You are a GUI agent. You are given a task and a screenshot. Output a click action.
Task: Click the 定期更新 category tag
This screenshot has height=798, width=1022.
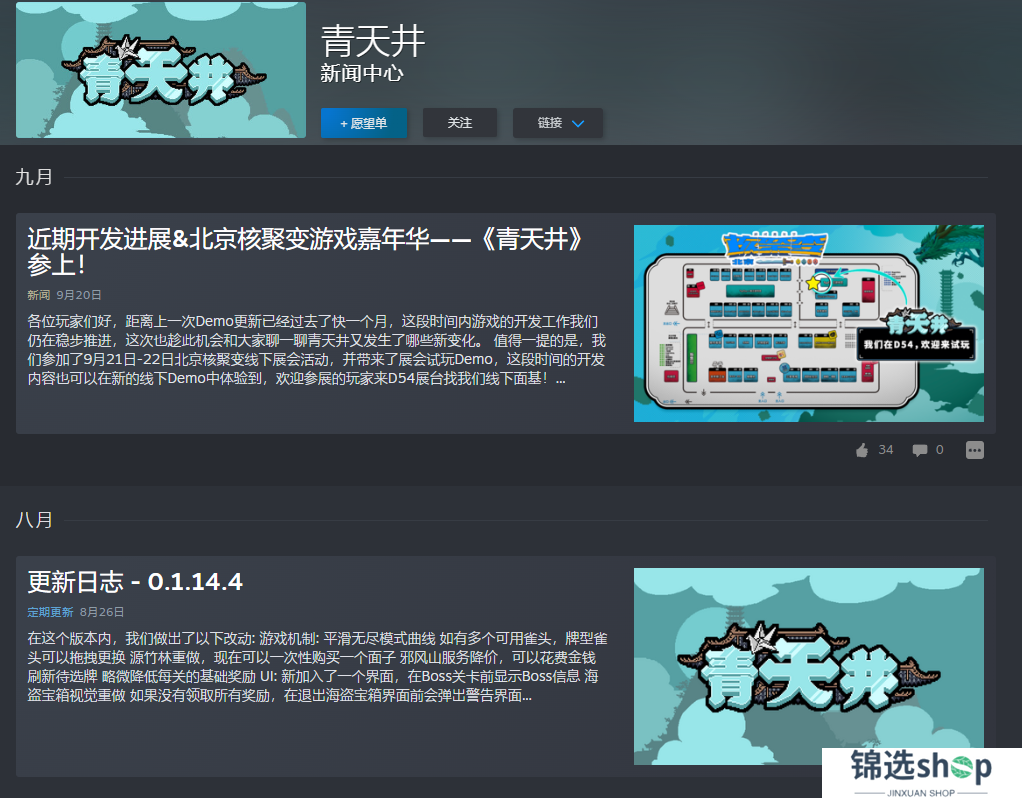click(50, 612)
